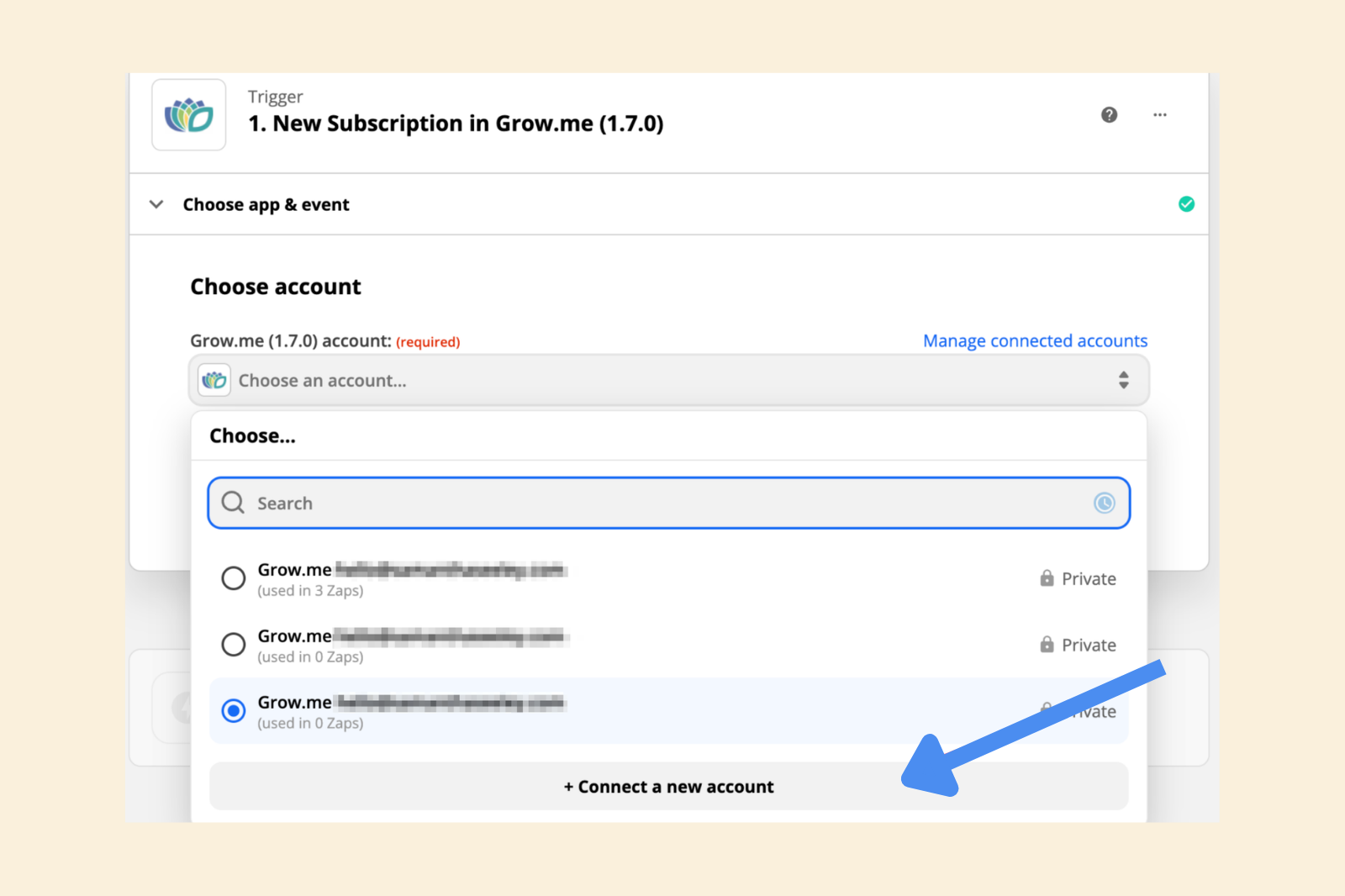Click the small Grow.me icon in account field

214,381
